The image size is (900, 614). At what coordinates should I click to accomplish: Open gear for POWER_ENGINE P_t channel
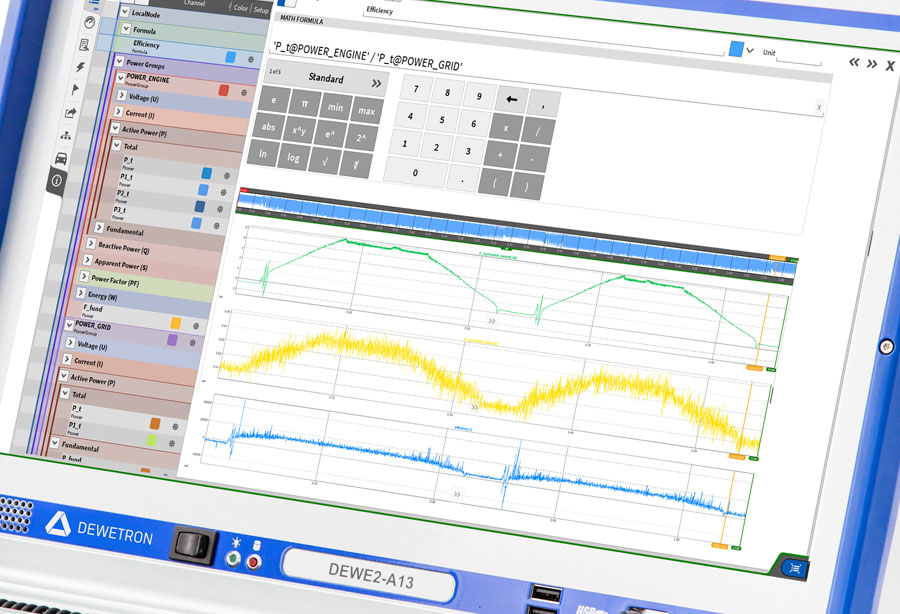coord(227,176)
